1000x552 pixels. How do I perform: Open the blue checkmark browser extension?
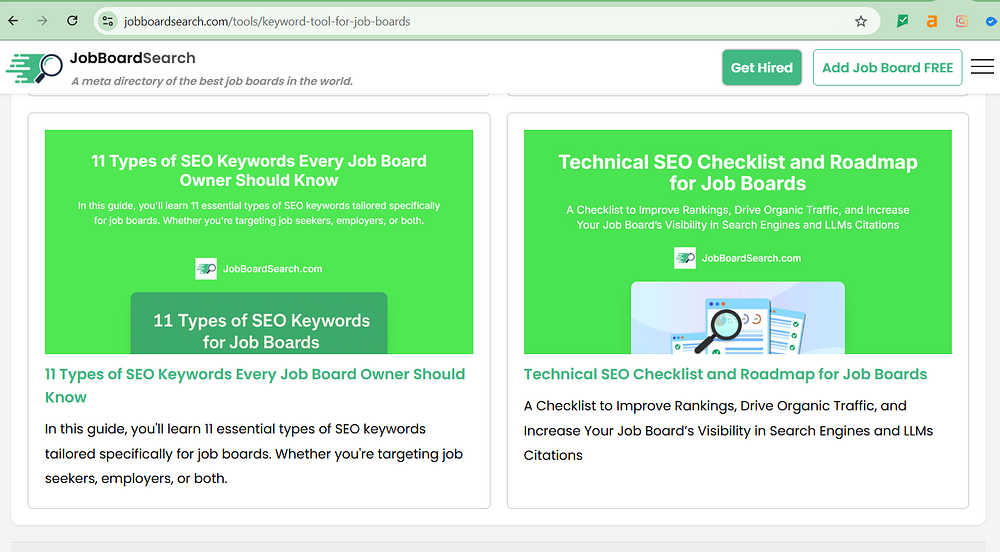(x=990, y=21)
